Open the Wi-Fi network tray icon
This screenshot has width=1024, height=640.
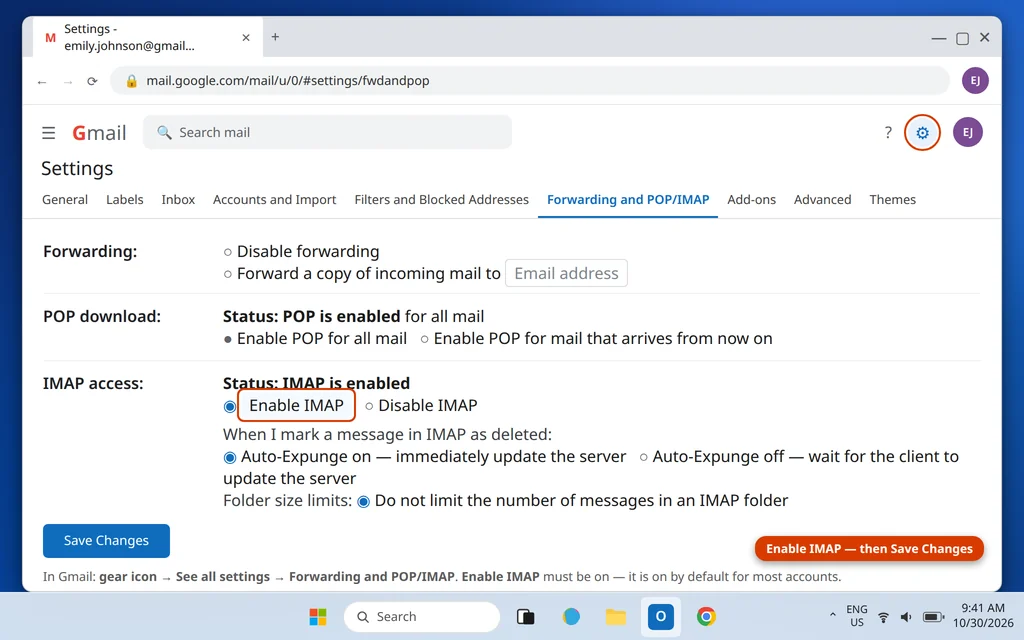(883, 617)
